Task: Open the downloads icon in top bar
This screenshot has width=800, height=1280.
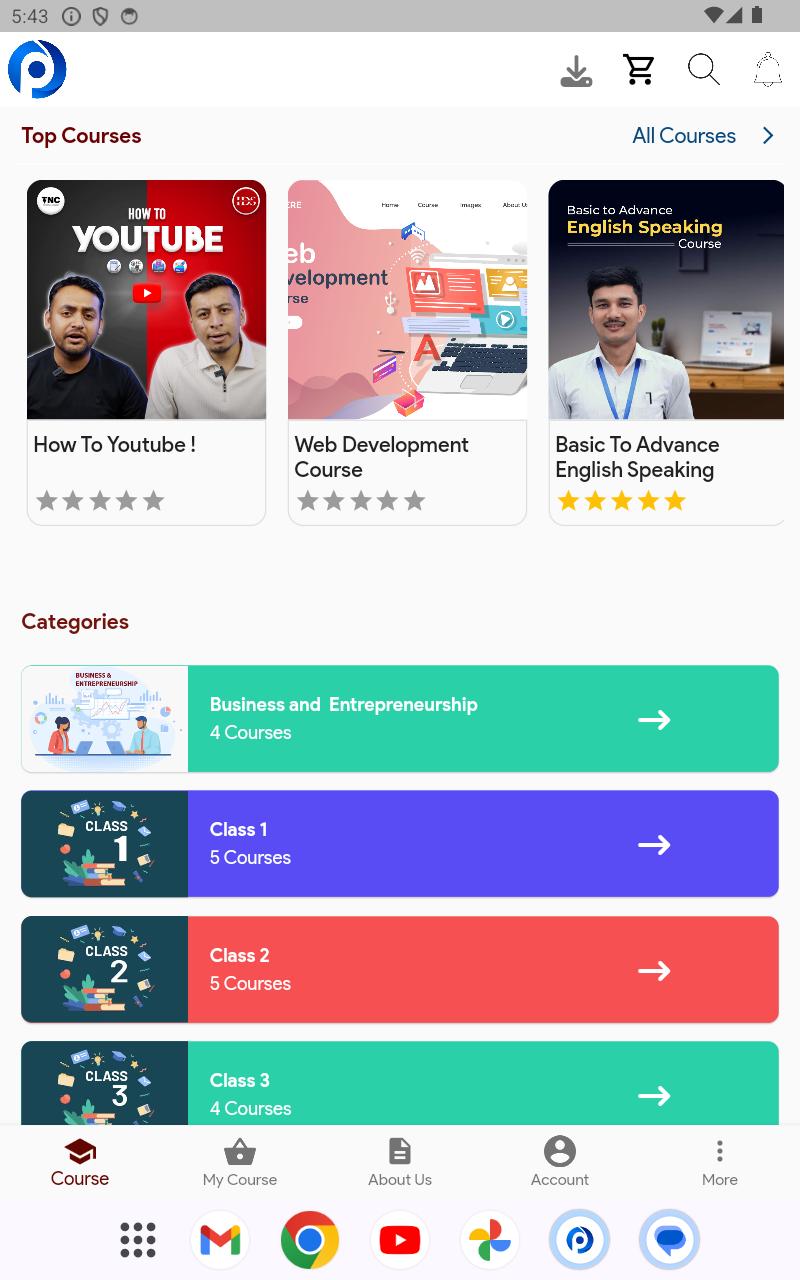Action: point(576,71)
